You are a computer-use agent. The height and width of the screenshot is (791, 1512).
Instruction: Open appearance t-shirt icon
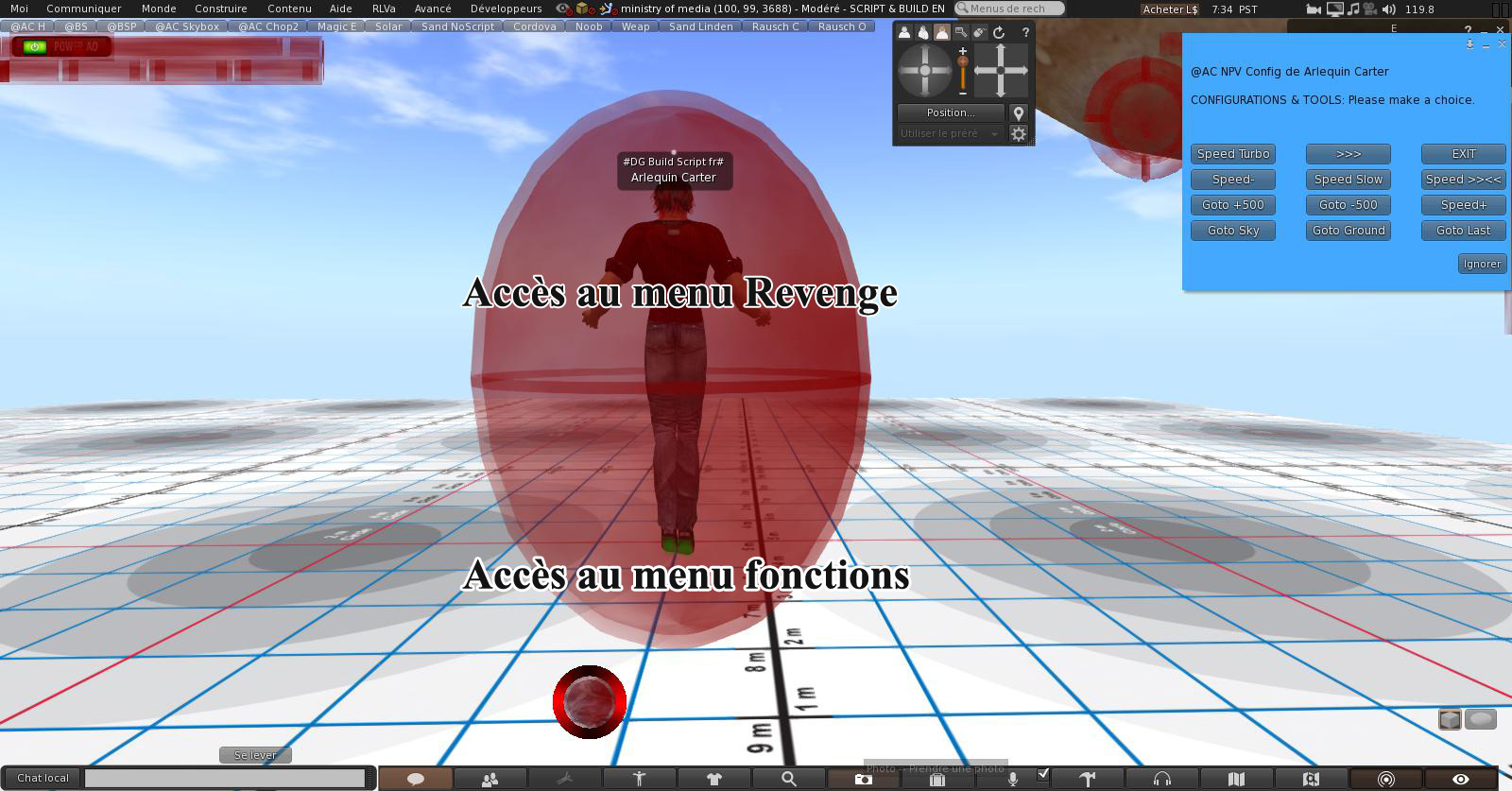point(713,779)
